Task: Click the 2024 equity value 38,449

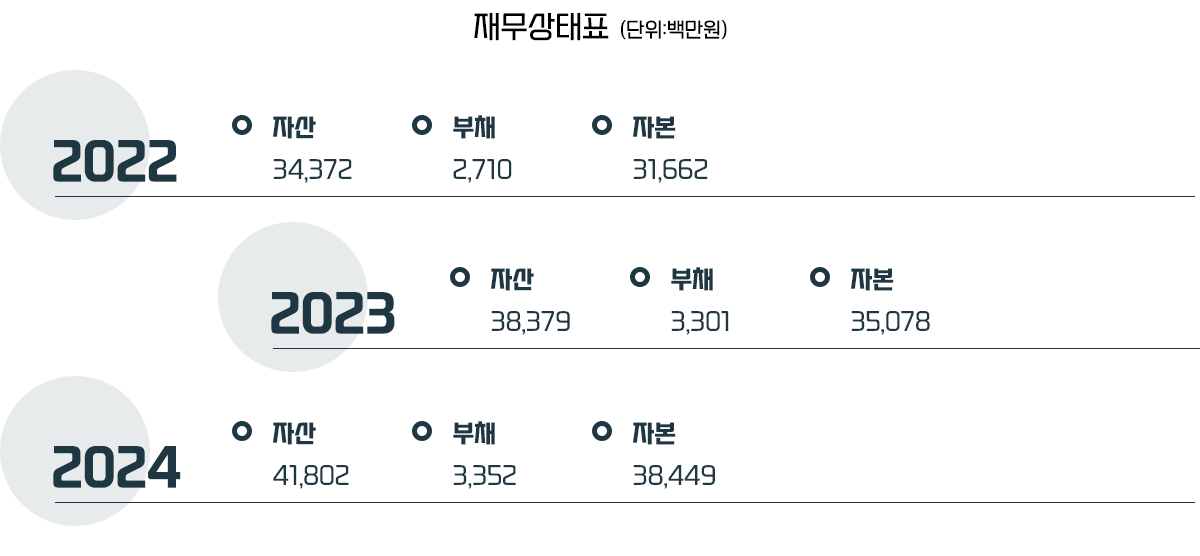Action: pyautogui.click(x=674, y=476)
